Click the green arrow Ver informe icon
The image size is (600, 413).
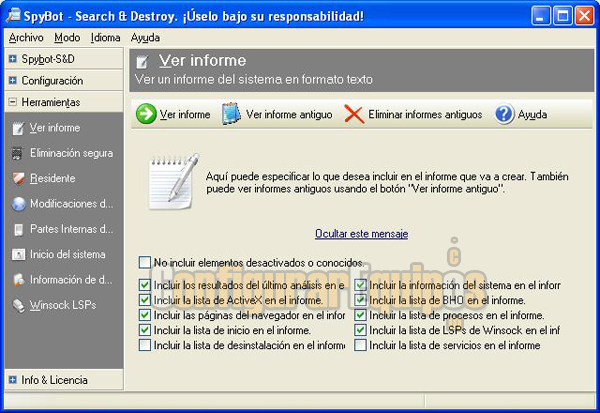tap(146, 114)
